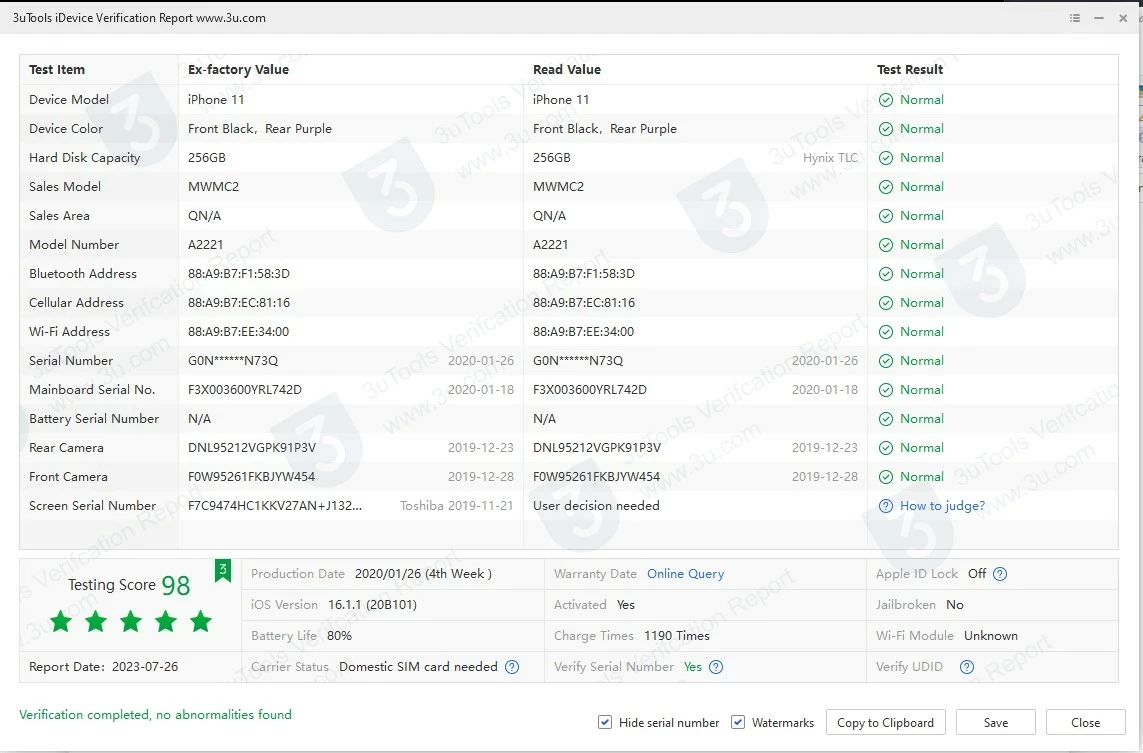Click help icon beside Carrier Status
Screen dimensions: 1143x753
click(x=512, y=667)
